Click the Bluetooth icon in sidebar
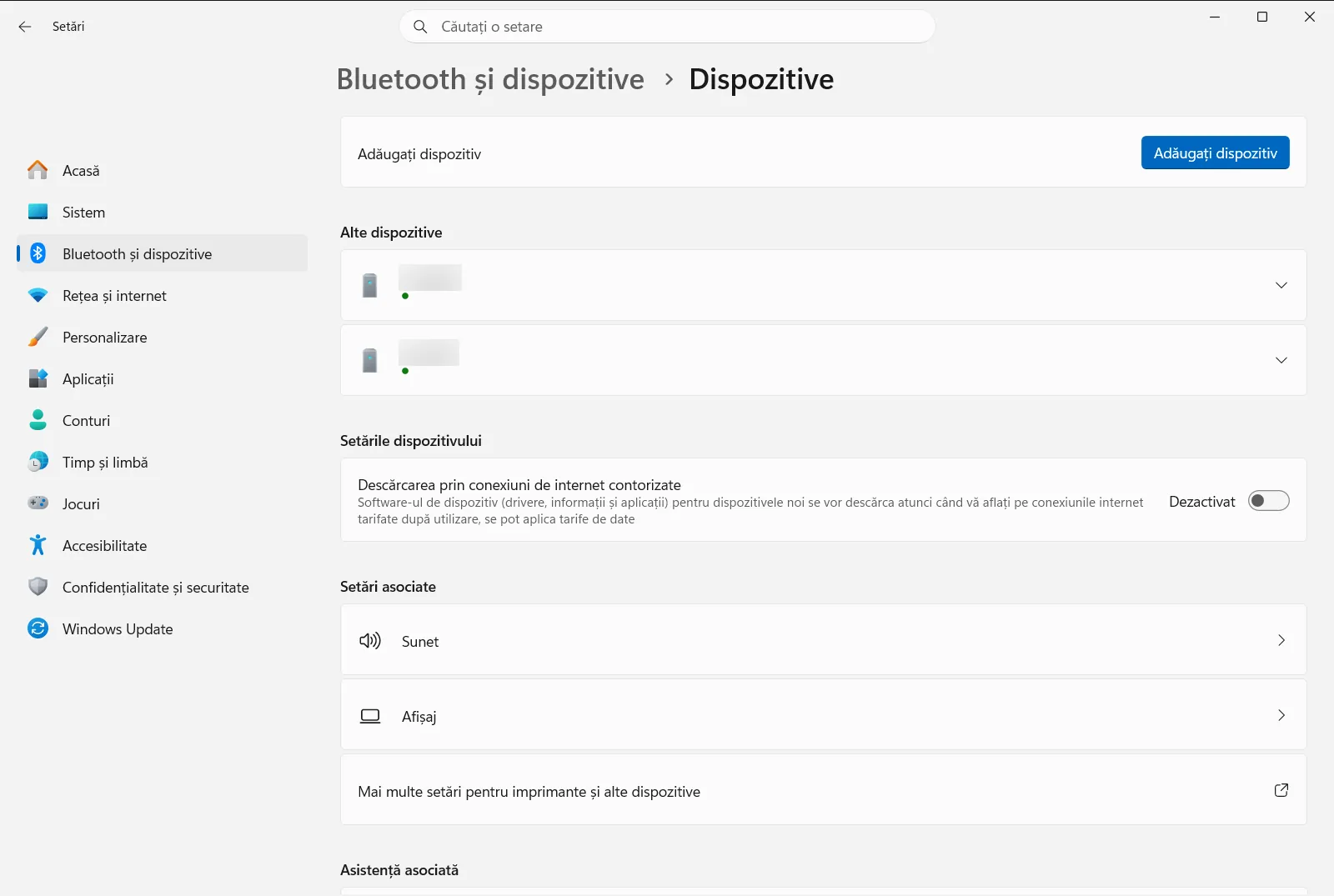Viewport: 1334px width, 896px height. pyautogui.click(x=38, y=253)
